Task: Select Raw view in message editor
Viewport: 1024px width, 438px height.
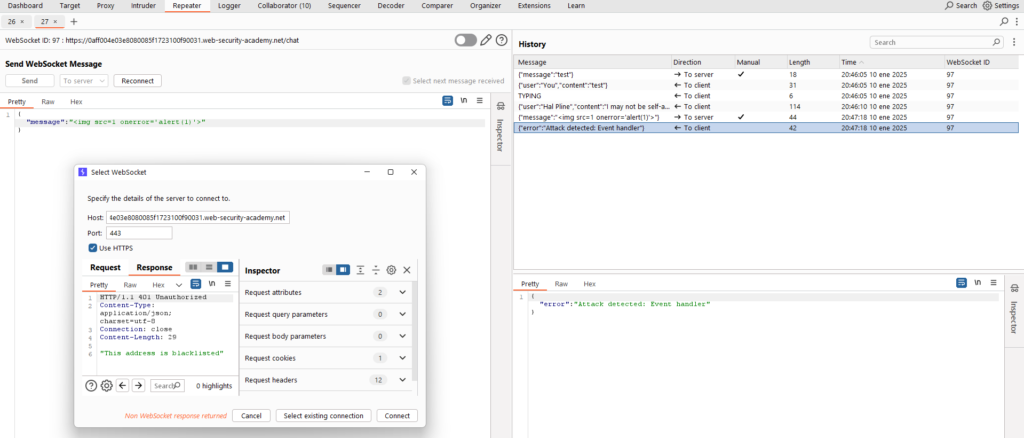Action: click(48, 102)
